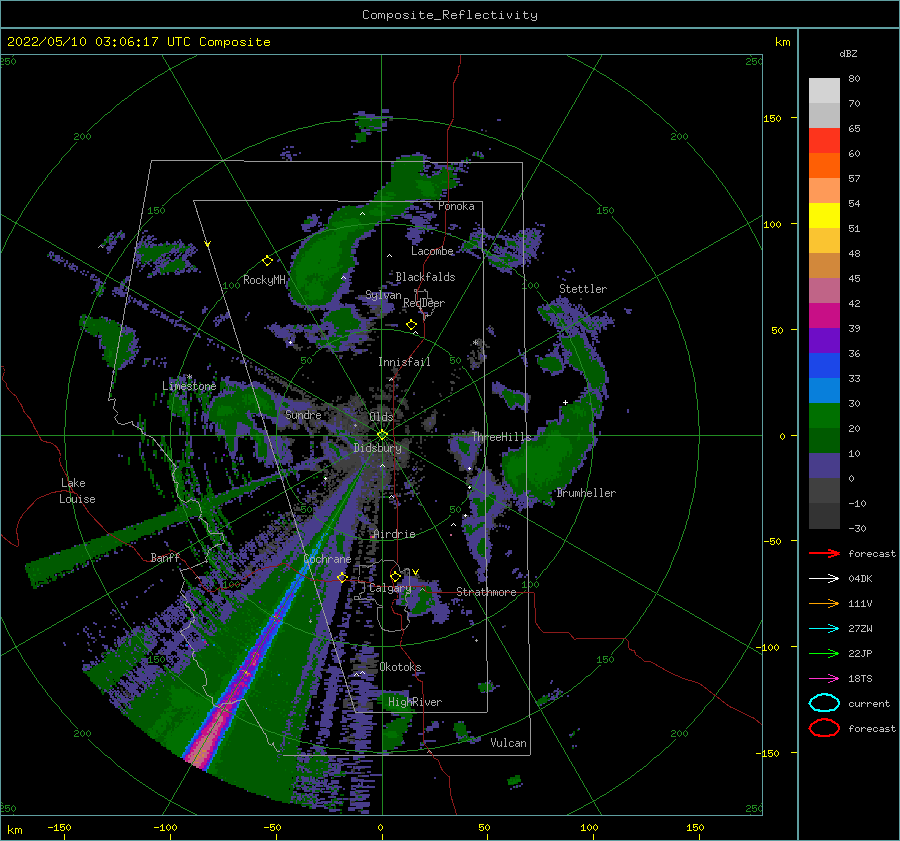This screenshot has height=841, width=900.
Task: Click the Limestone label
Action: 189,386
